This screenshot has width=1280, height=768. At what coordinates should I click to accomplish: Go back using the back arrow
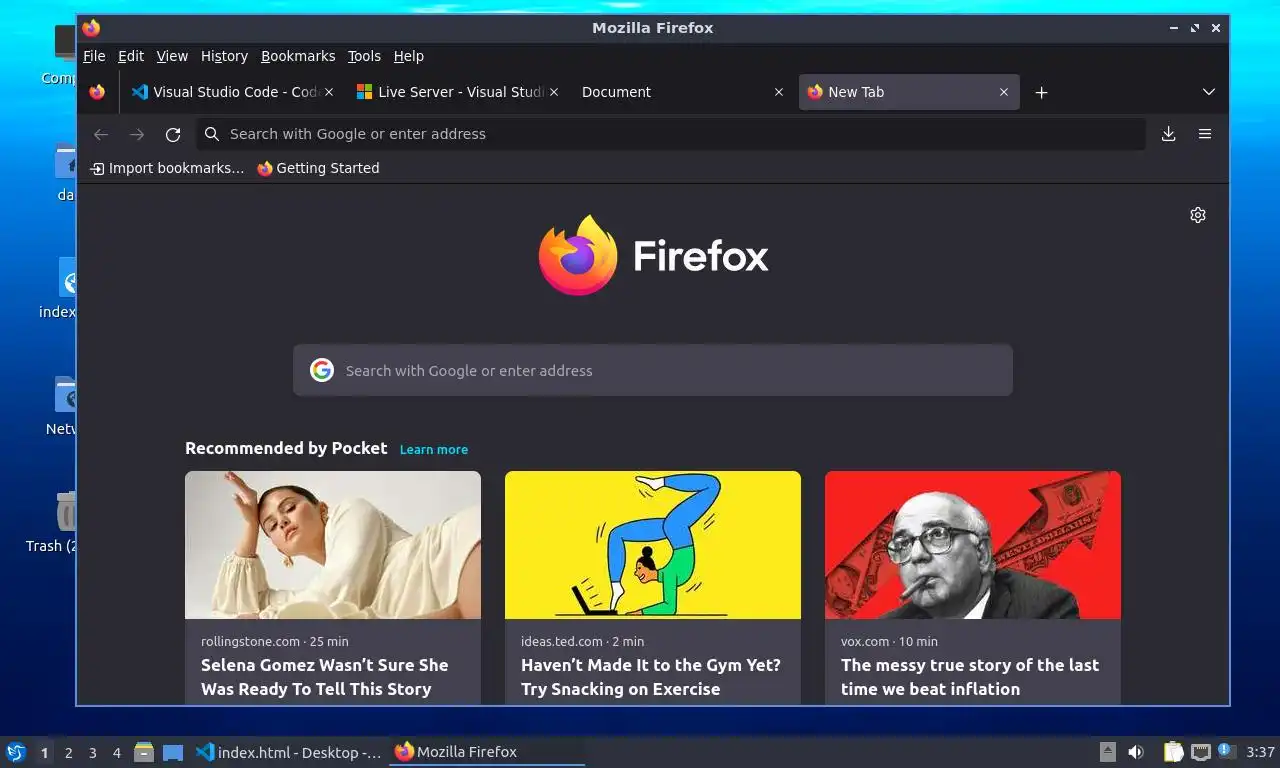click(100, 134)
